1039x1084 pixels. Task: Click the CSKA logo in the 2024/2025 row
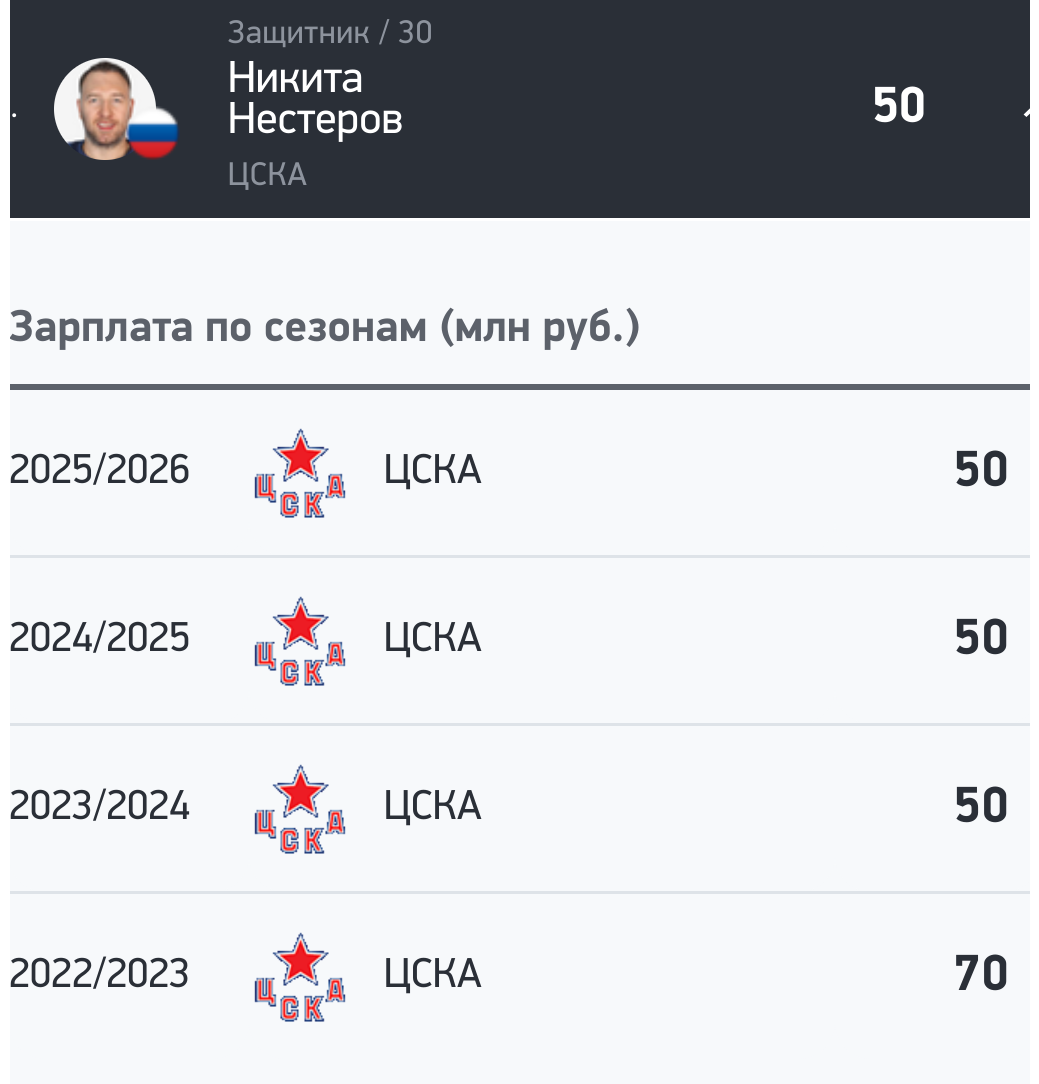300,642
